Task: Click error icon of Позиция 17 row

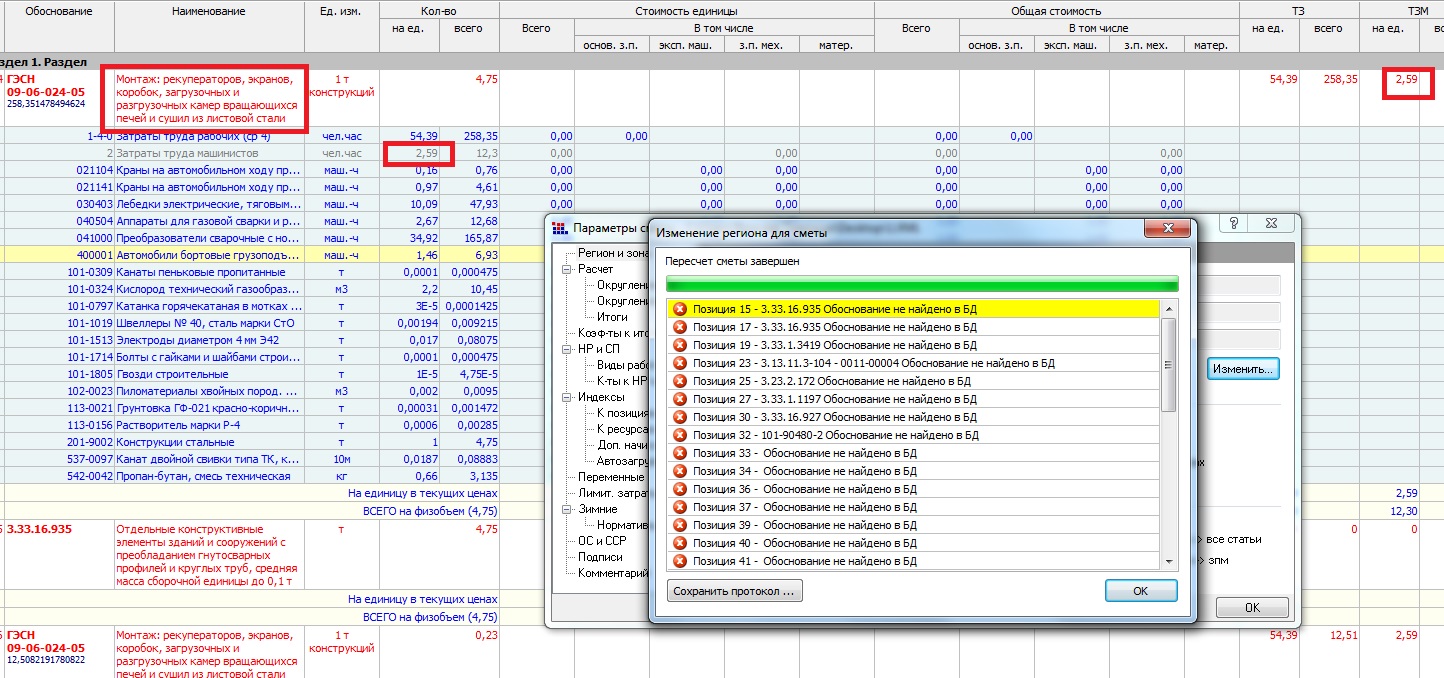Action: pos(681,327)
